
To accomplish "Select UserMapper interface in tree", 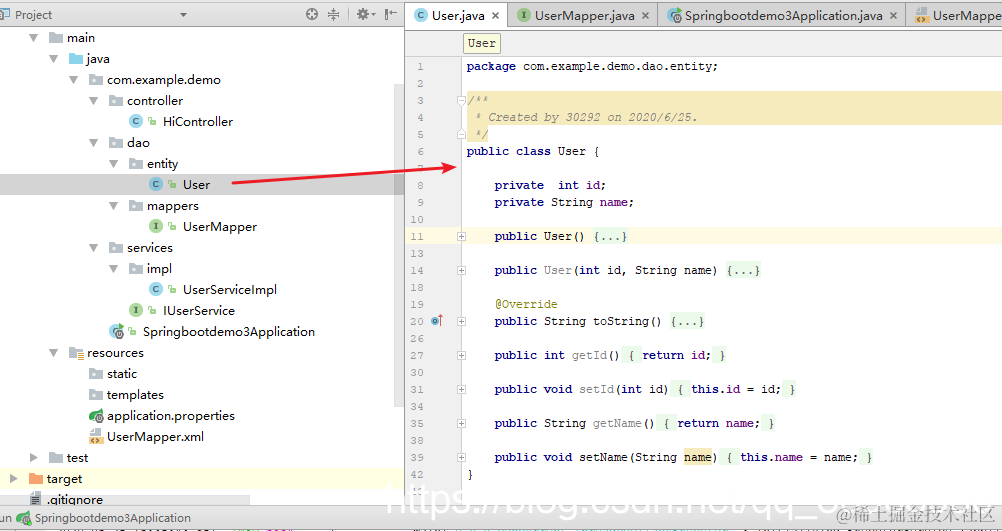I will [x=220, y=227].
